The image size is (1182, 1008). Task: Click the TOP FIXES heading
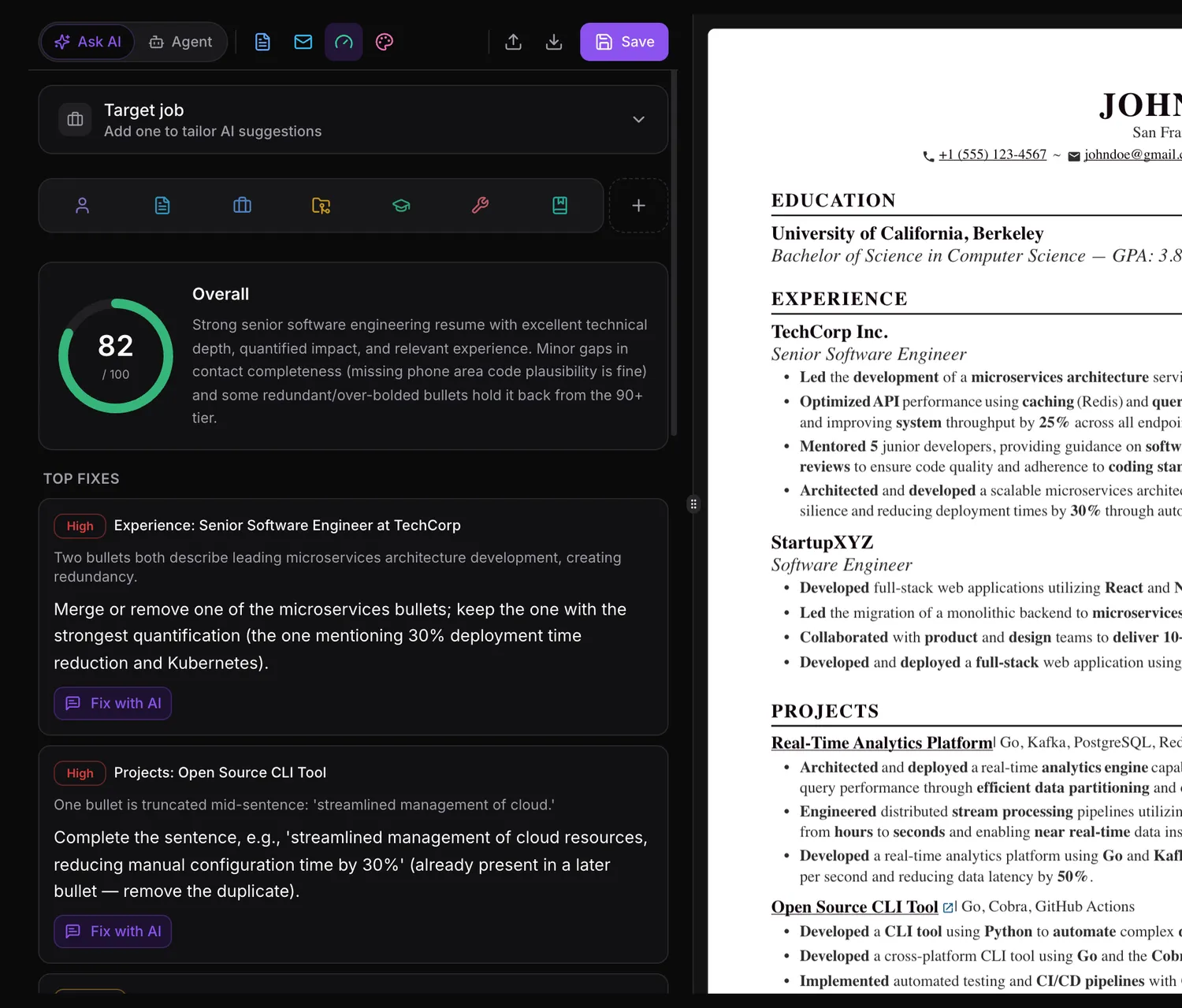81,478
